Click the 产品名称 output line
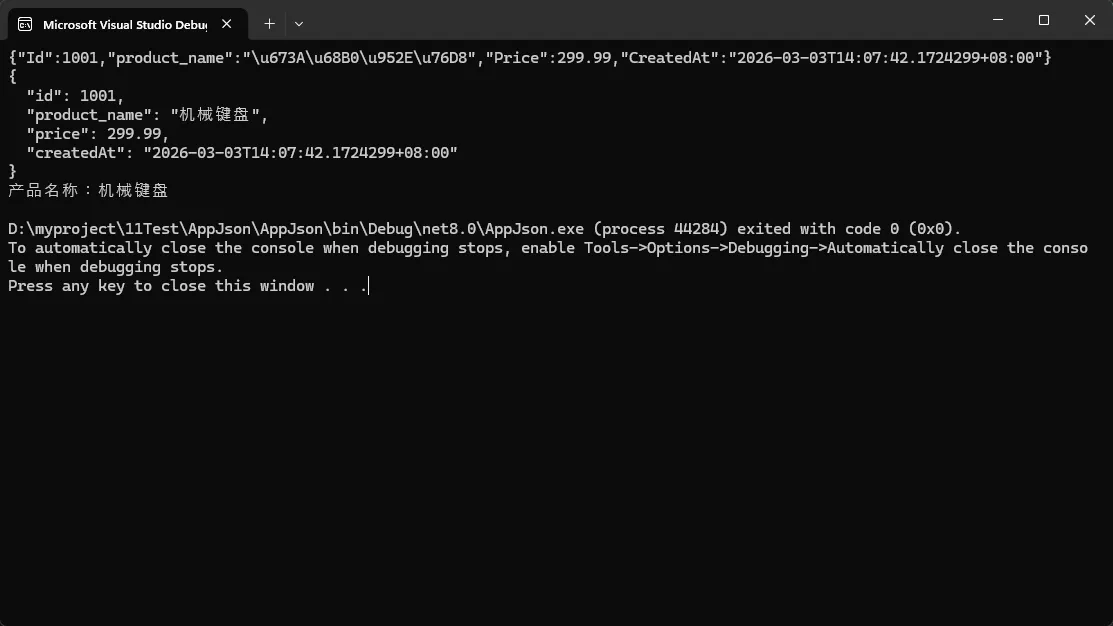Screen dimensions: 1113x626 coord(88,190)
